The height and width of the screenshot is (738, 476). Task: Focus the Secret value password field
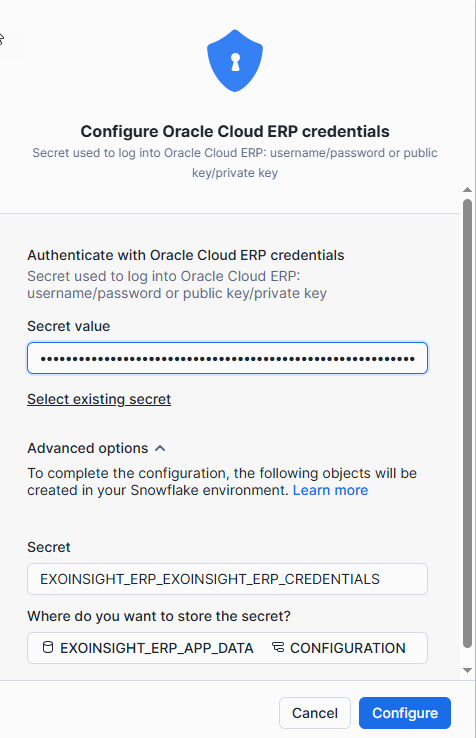coord(227,358)
